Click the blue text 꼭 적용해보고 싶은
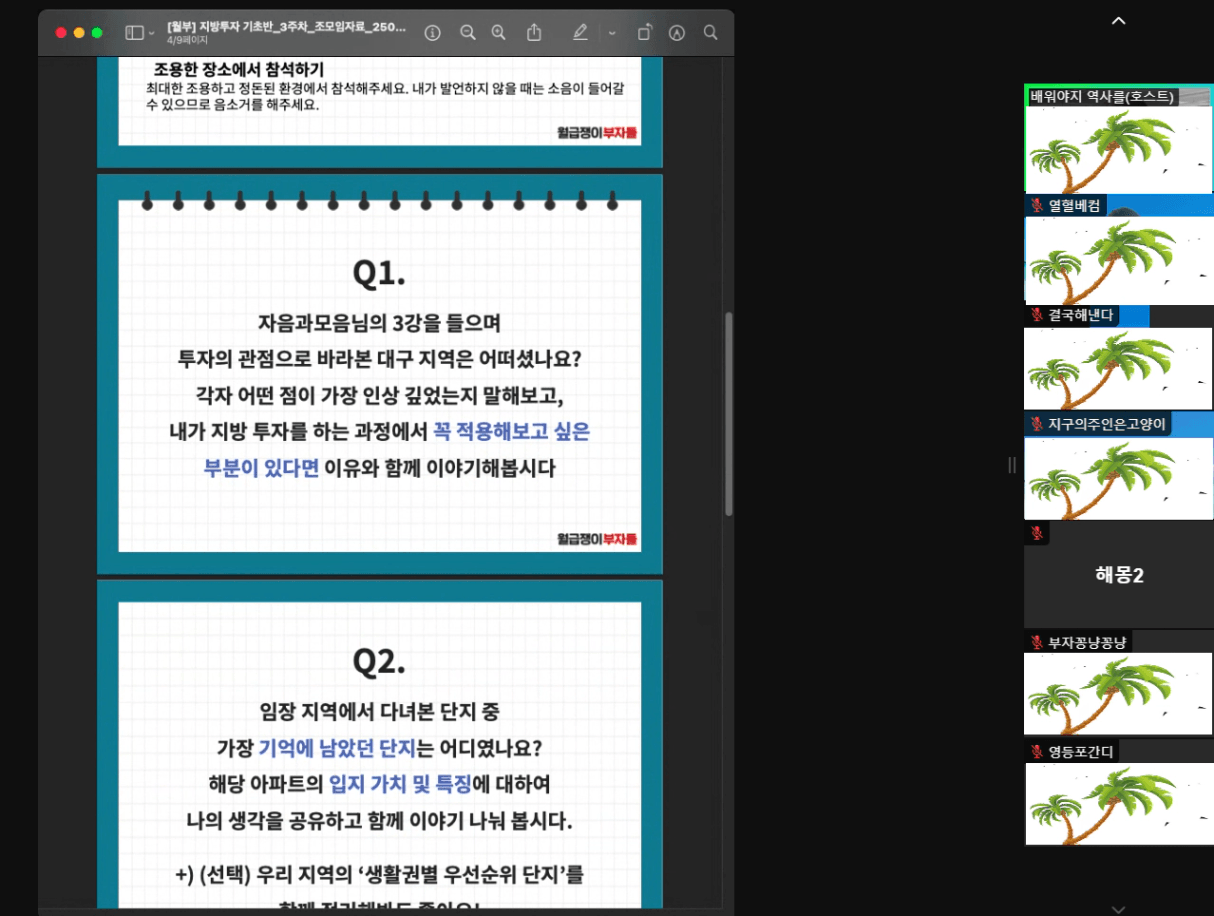 click(x=511, y=431)
